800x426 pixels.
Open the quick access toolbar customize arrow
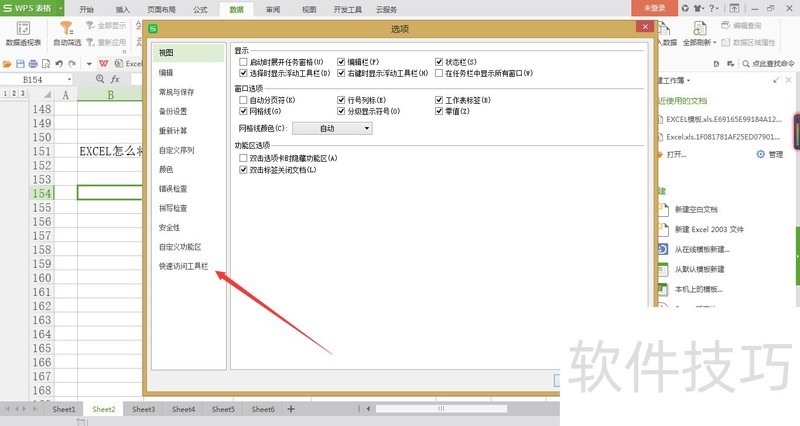[x=89, y=64]
